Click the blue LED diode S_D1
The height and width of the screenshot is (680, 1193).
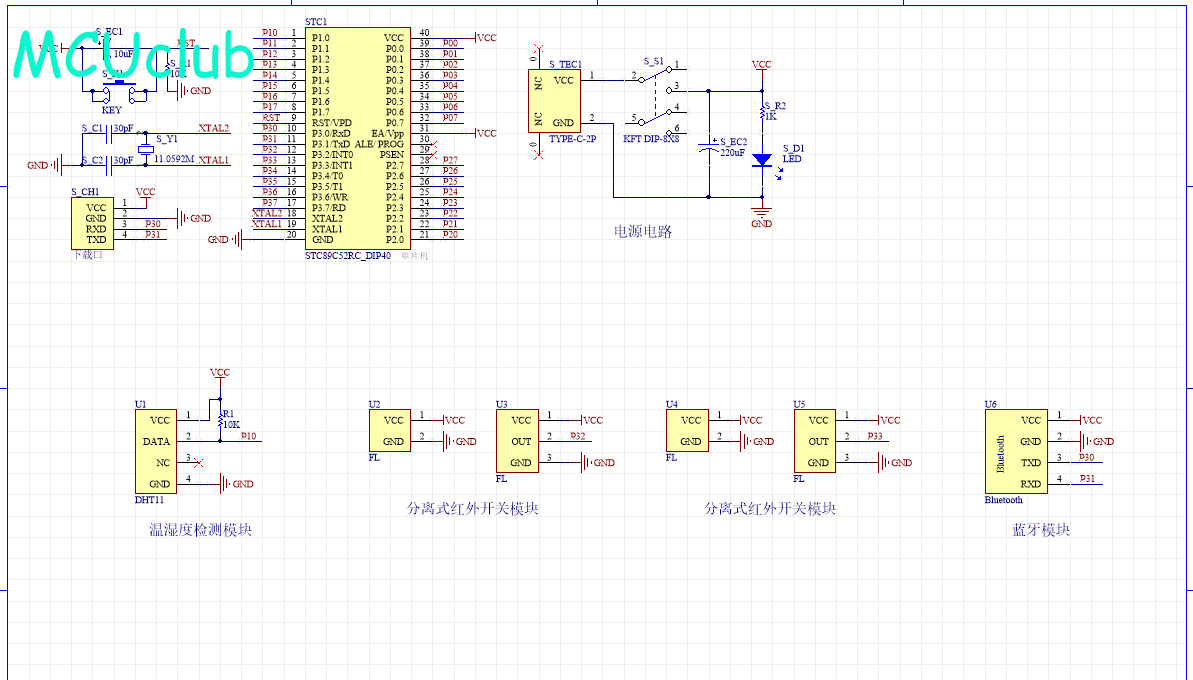coord(762,159)
